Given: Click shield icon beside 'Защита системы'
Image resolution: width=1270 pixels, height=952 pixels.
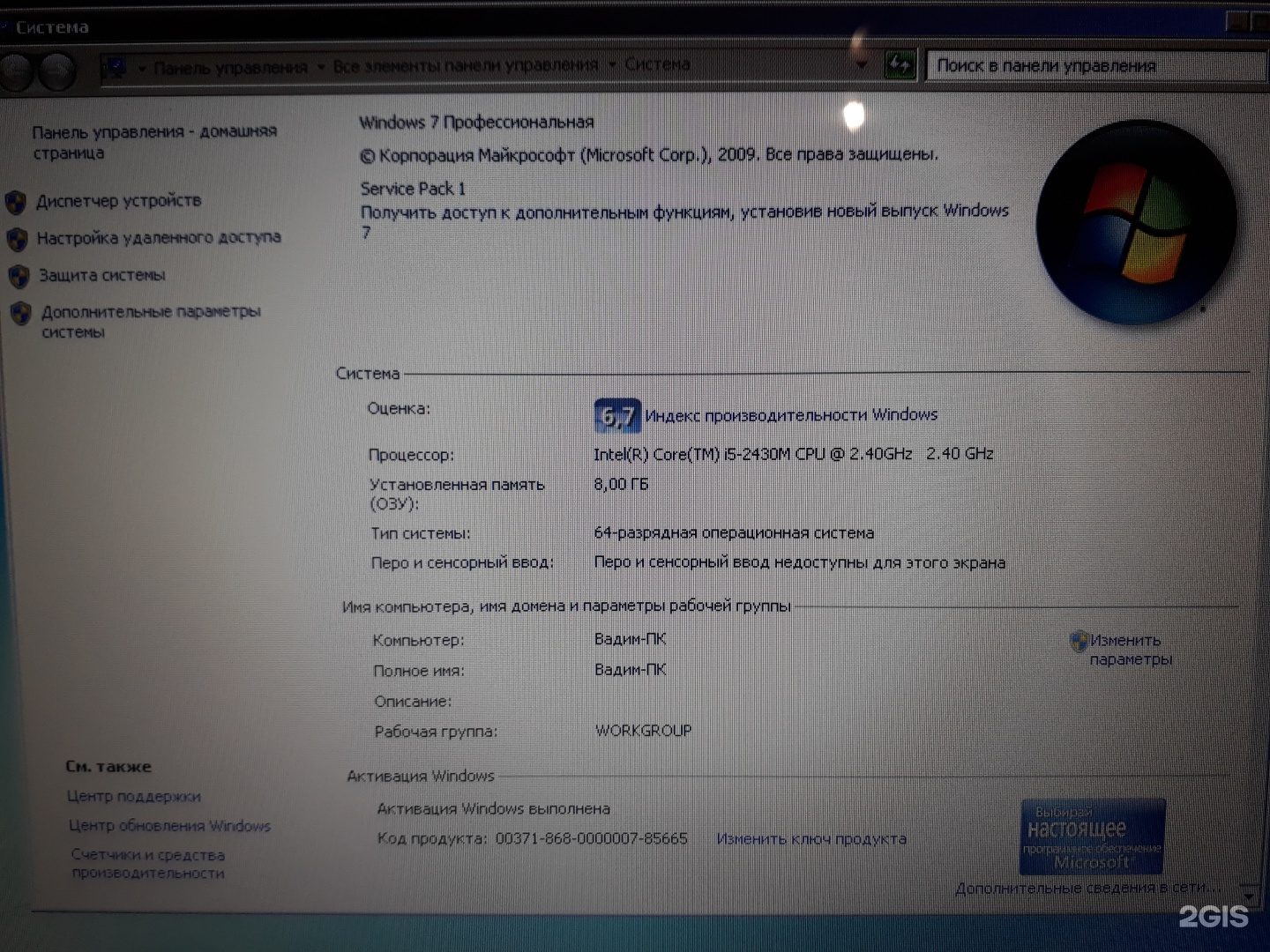Looking at the screenshot, I should point(19,277).
